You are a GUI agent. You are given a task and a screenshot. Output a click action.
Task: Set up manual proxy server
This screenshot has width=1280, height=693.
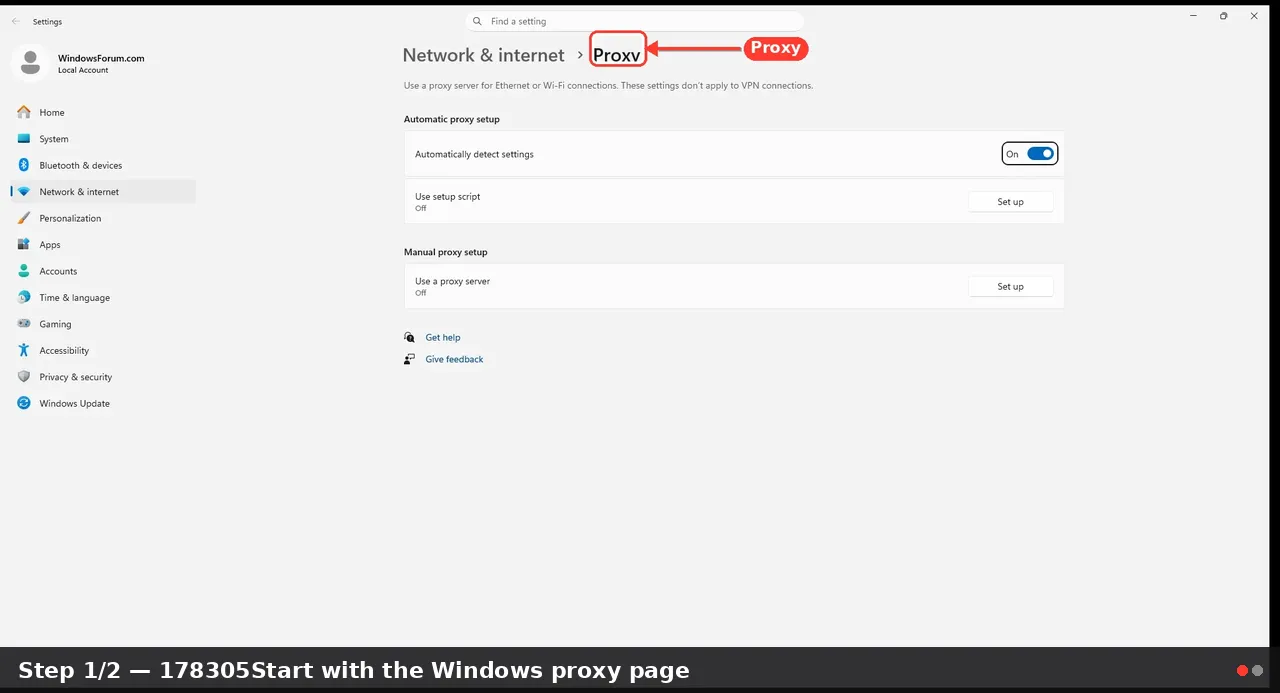click(x=1010, y=287)
